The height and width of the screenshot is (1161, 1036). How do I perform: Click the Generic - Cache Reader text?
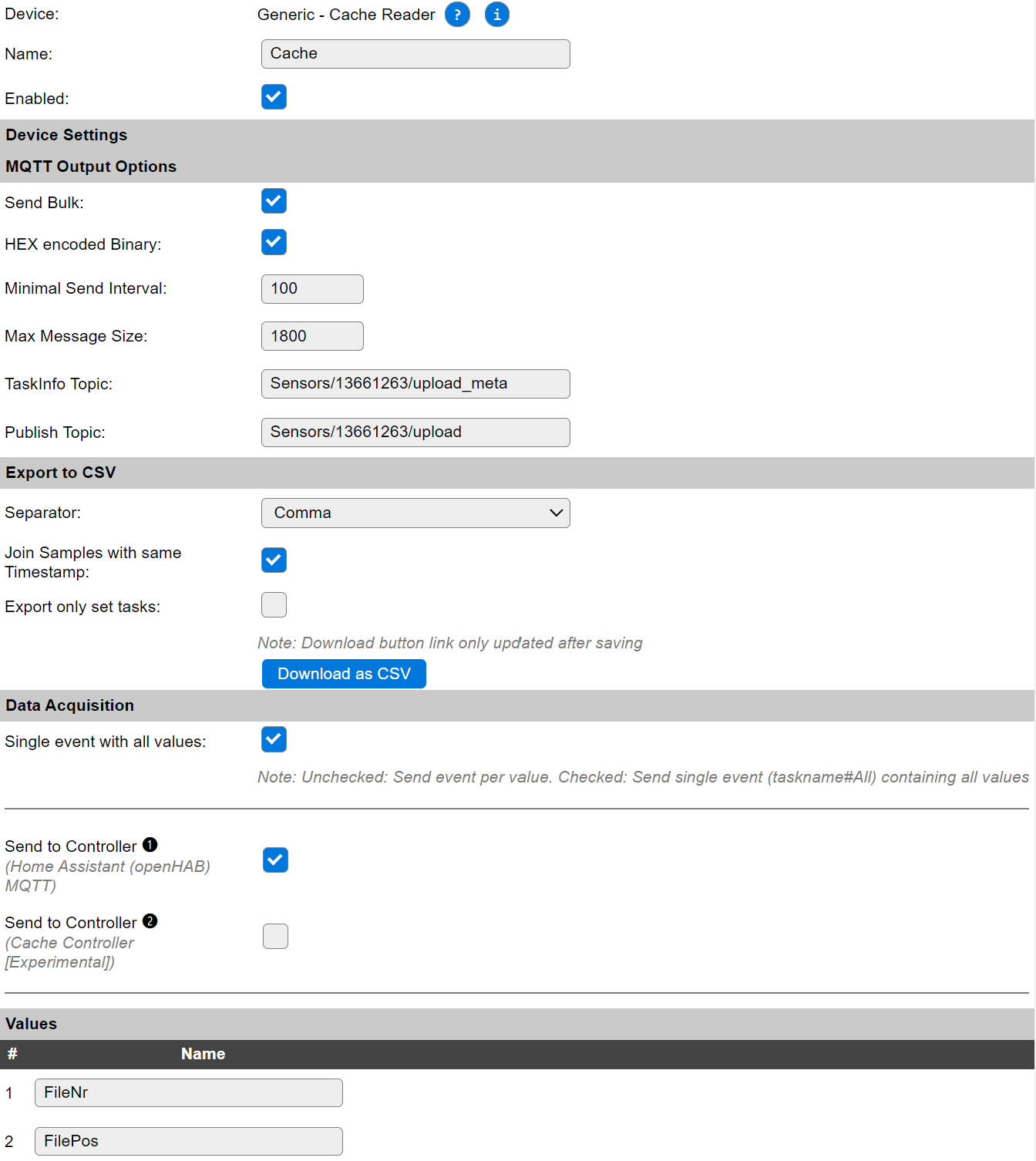tap(346, 15)
